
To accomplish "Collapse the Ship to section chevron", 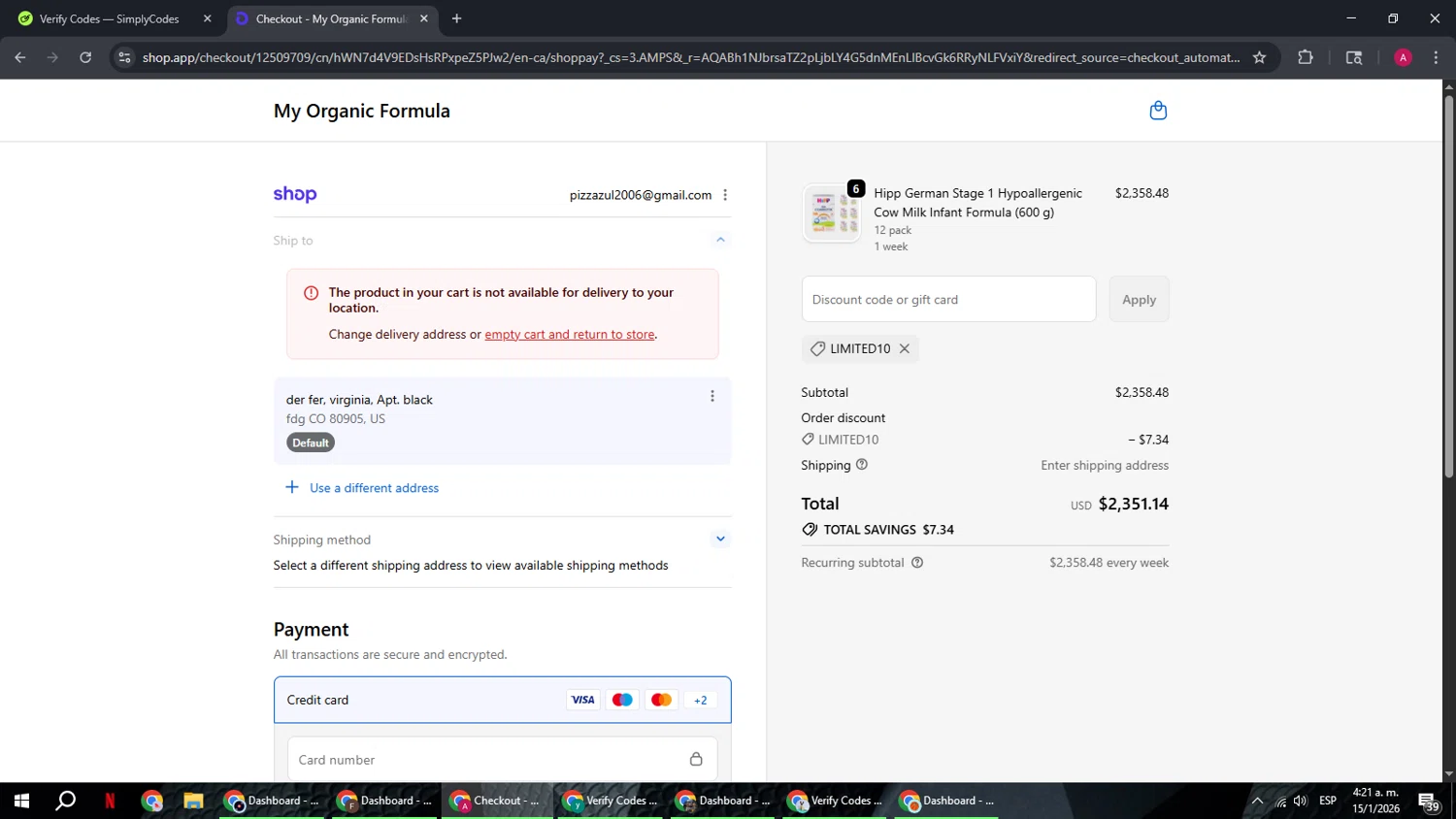I will pyautogui.click(x=720, y=240).
